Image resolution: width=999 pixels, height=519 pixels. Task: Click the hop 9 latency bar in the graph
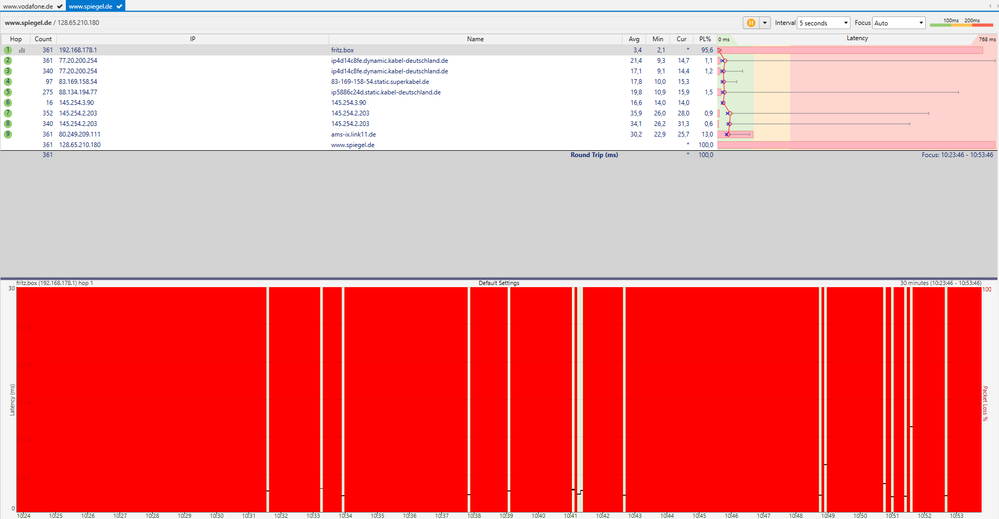[736, 134]
